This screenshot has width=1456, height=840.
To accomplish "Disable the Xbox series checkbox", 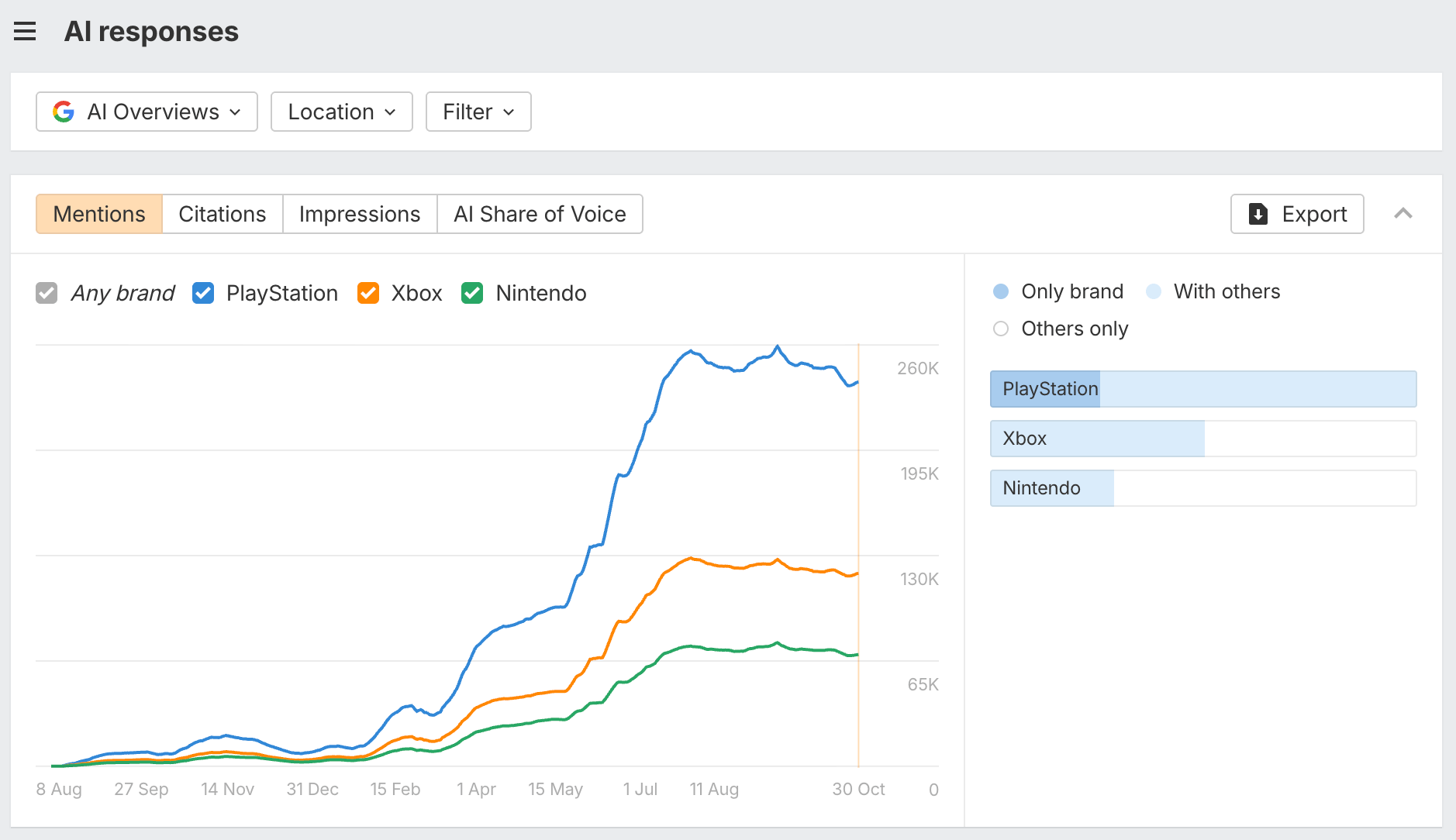I will (x=368, y=293).
